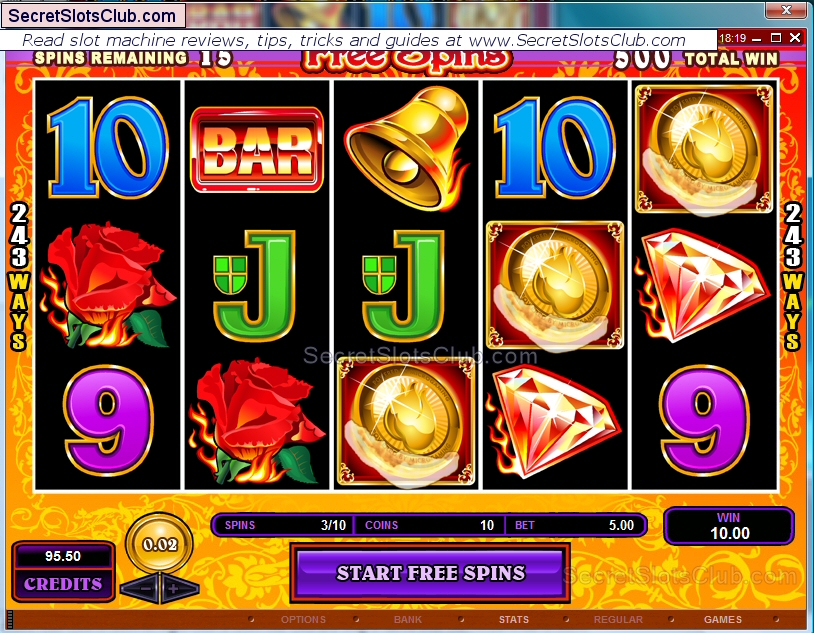The height and width of the screenshot is (633, 814).
Task: Click the SecretSlotsClub.com title label
Action: (x=92, y=16)
